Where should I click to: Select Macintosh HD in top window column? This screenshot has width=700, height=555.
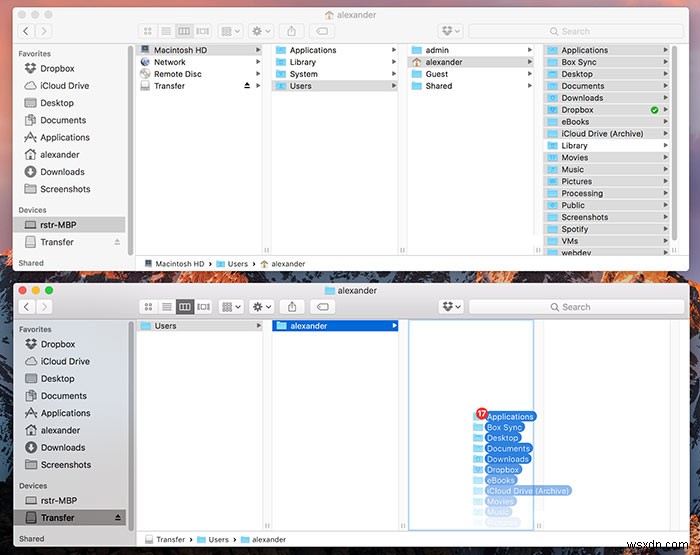click(200, 50)
